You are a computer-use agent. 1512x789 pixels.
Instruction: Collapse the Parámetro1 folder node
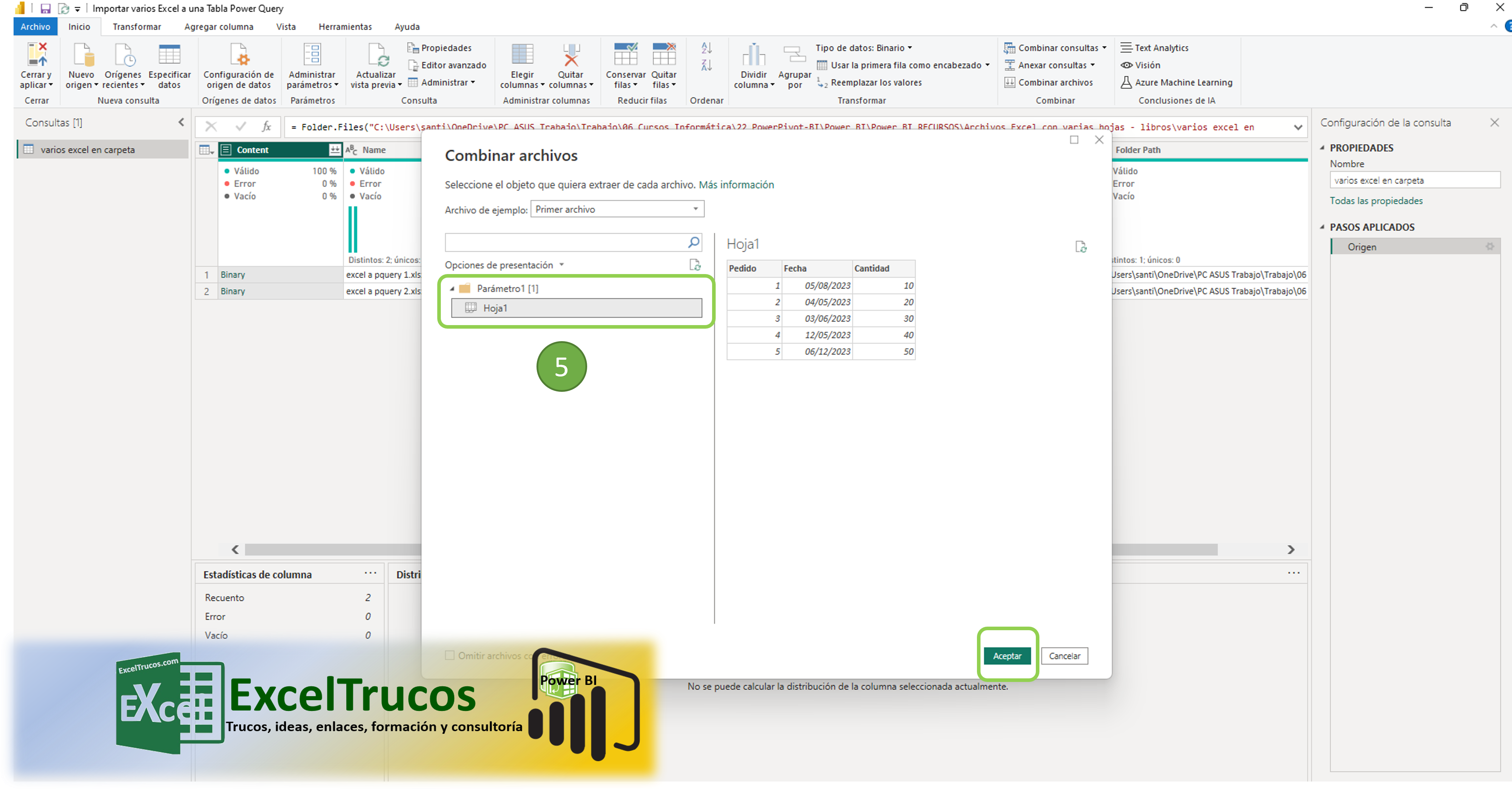tap(452, 289)
